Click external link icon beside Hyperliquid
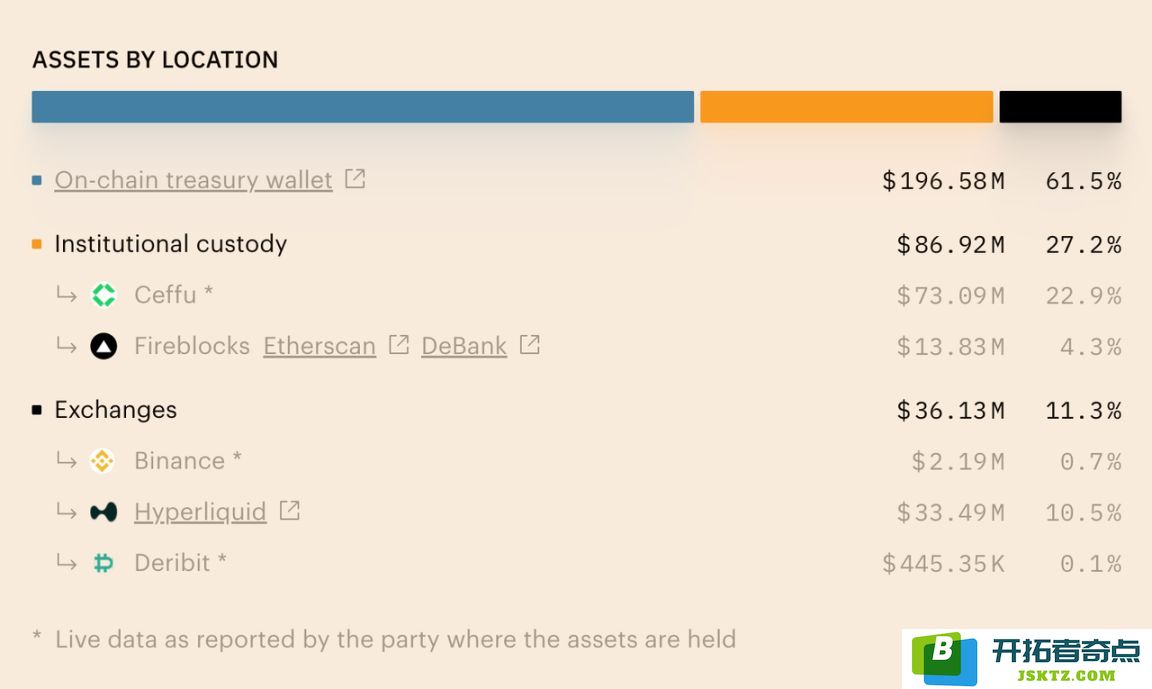1152x689 pixels. coord(290,511)
